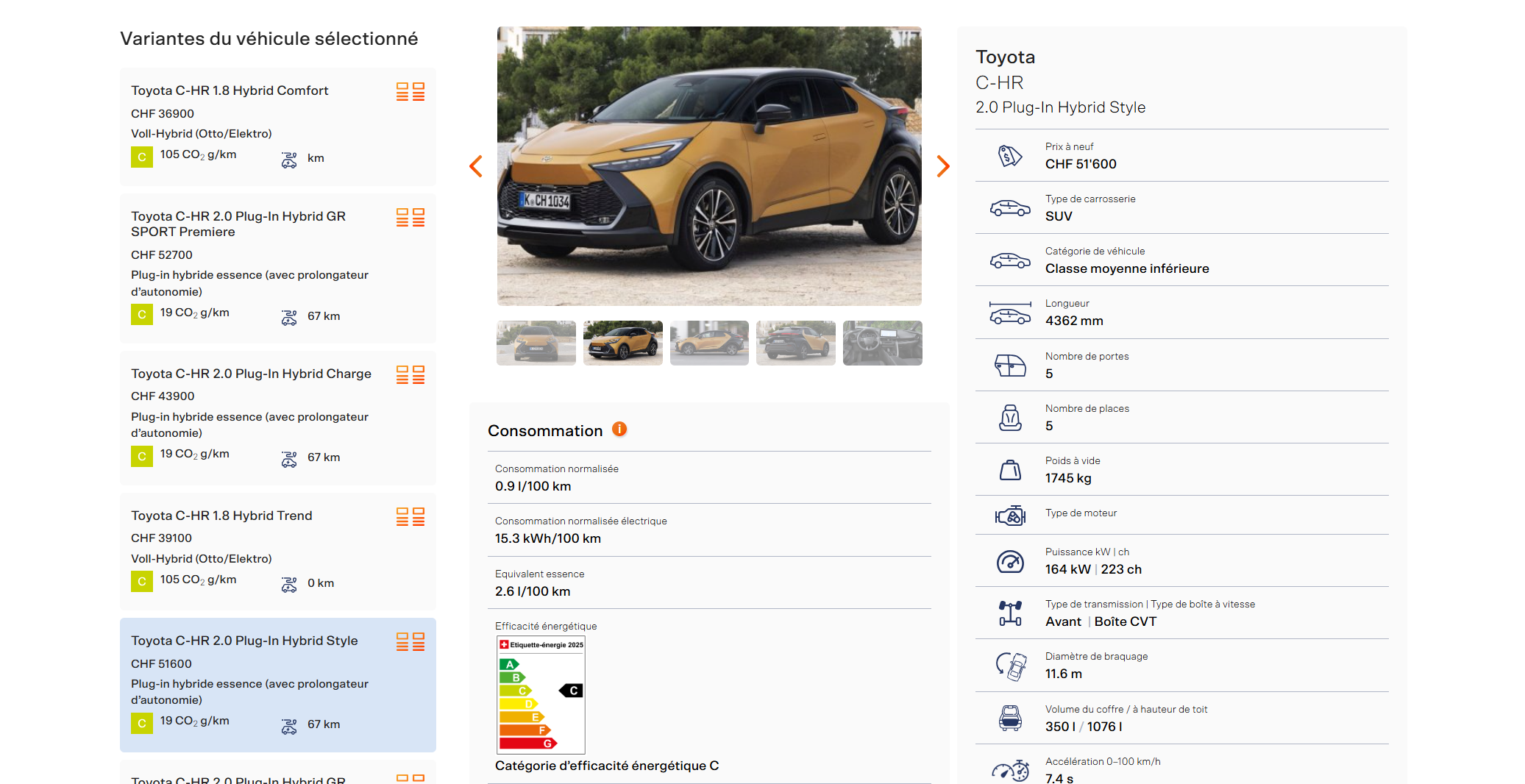
Task: Click the 0.9 l/100 km consumption value
Action: [533, 486]
